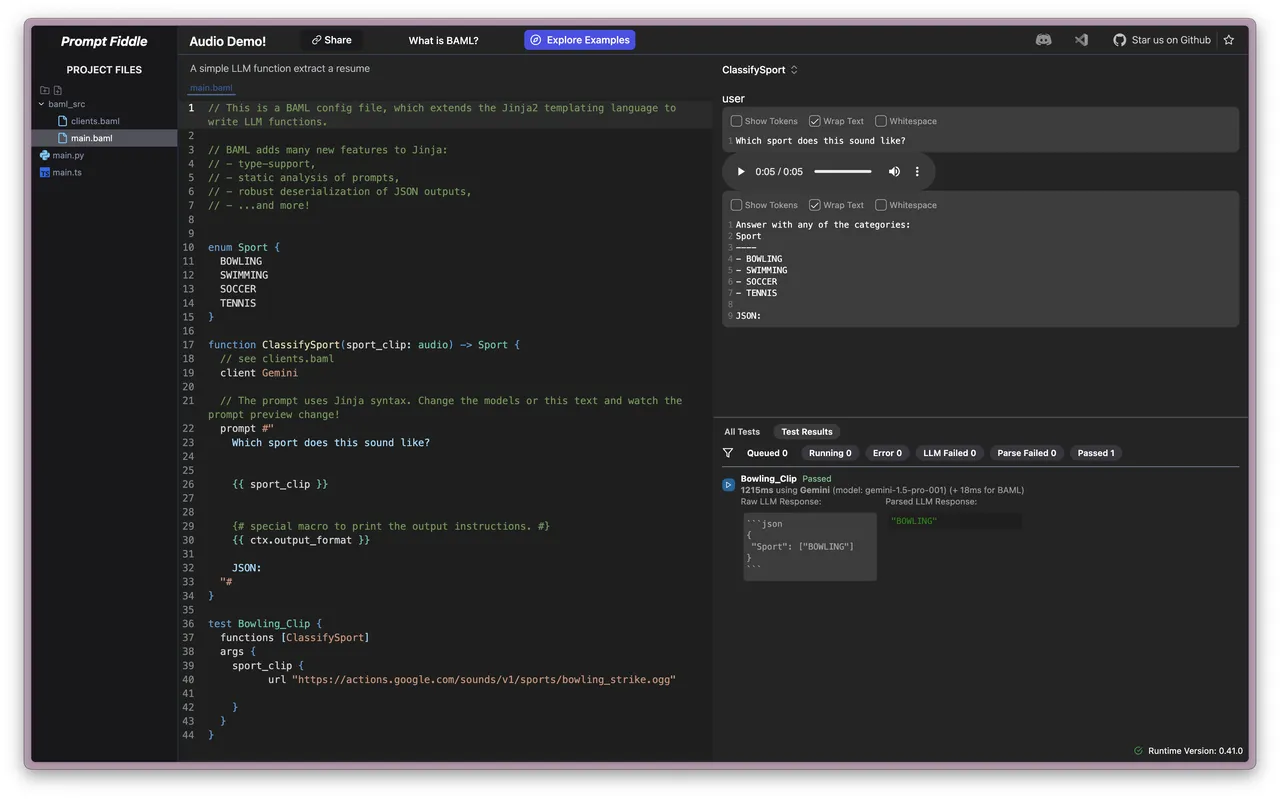Click the link icon on the Share button
The height and width of the screenshot is (799, 1280).
pos(316,40)
